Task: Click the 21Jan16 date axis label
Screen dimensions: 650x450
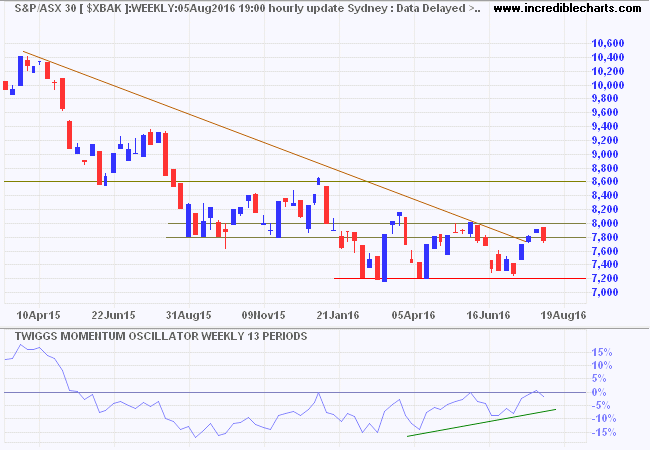Action: tap(338, 315)
